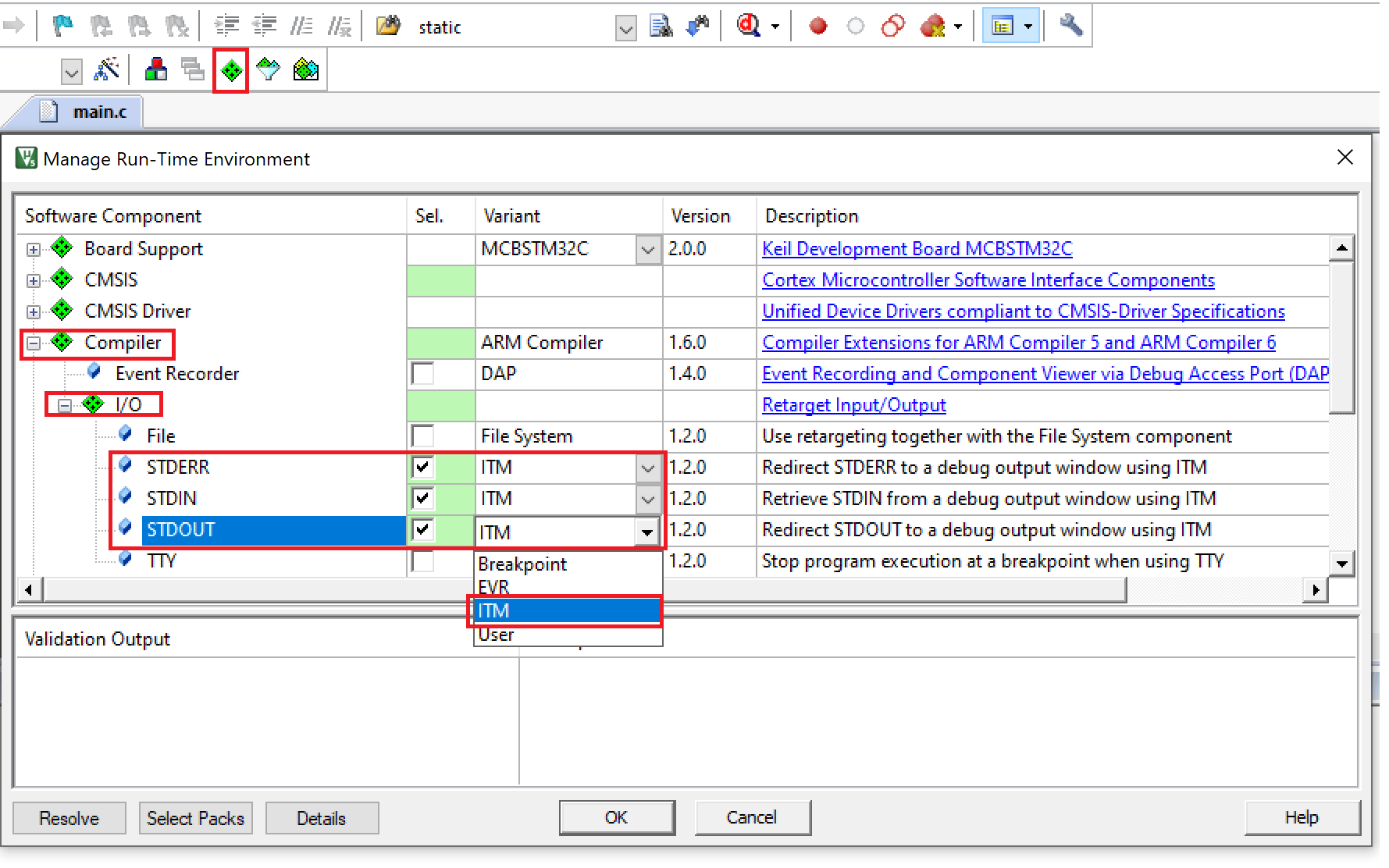Choose EVR from the variant list
Image resolution: width=1389 pixels, height=868 pixels.
[568, 587]
